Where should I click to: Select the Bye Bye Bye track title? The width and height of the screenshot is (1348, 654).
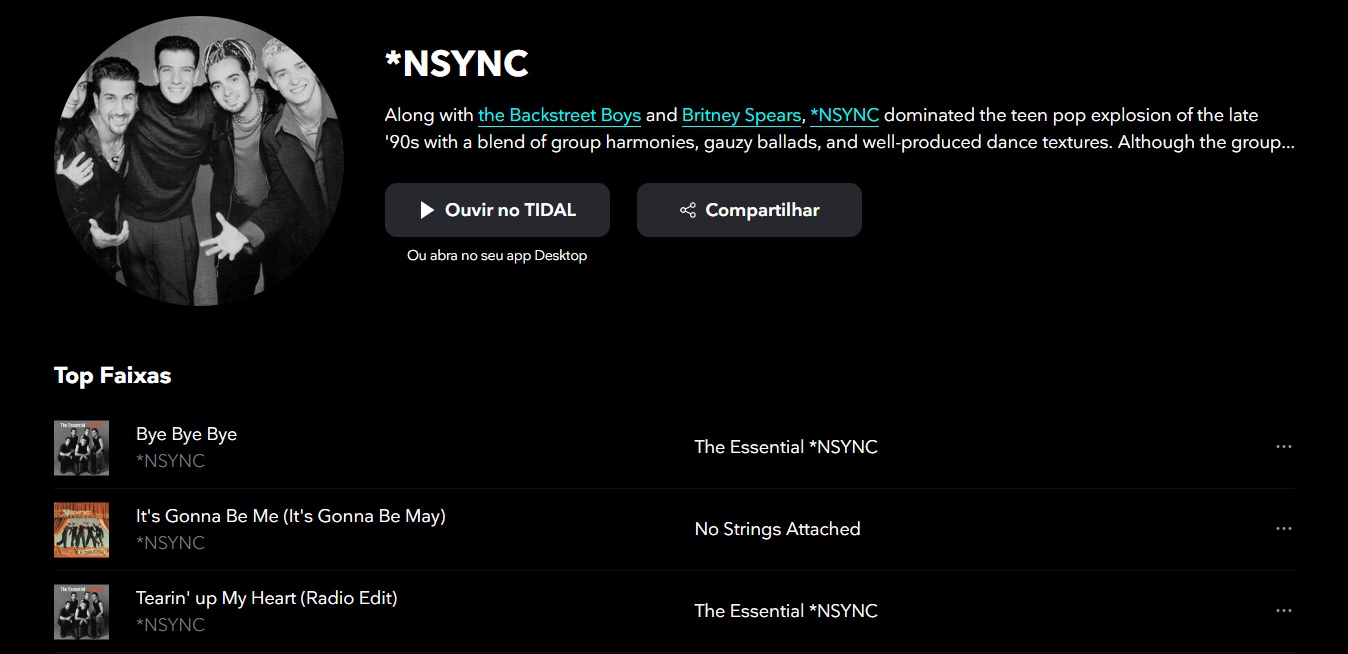coord(186,434)
